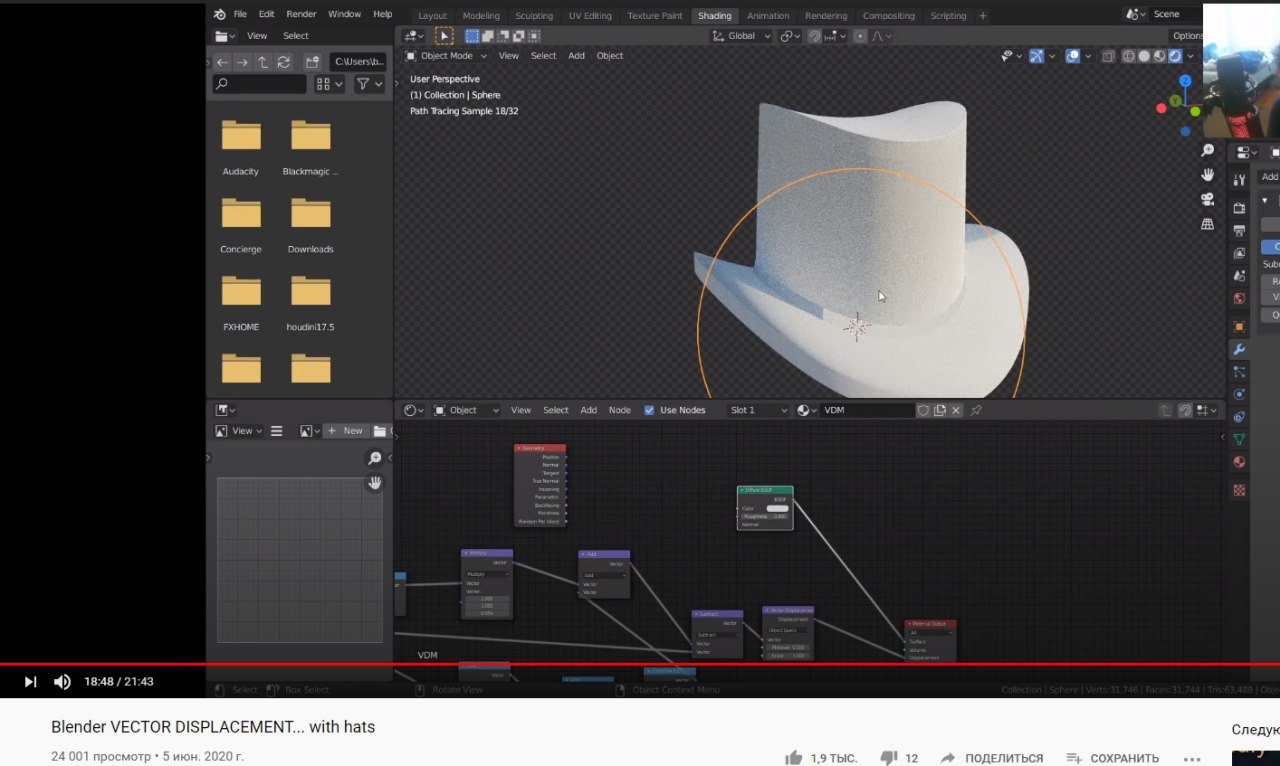Open the node editor Node menu
This screenshot has width=1280, height=766.
point(620,410)
